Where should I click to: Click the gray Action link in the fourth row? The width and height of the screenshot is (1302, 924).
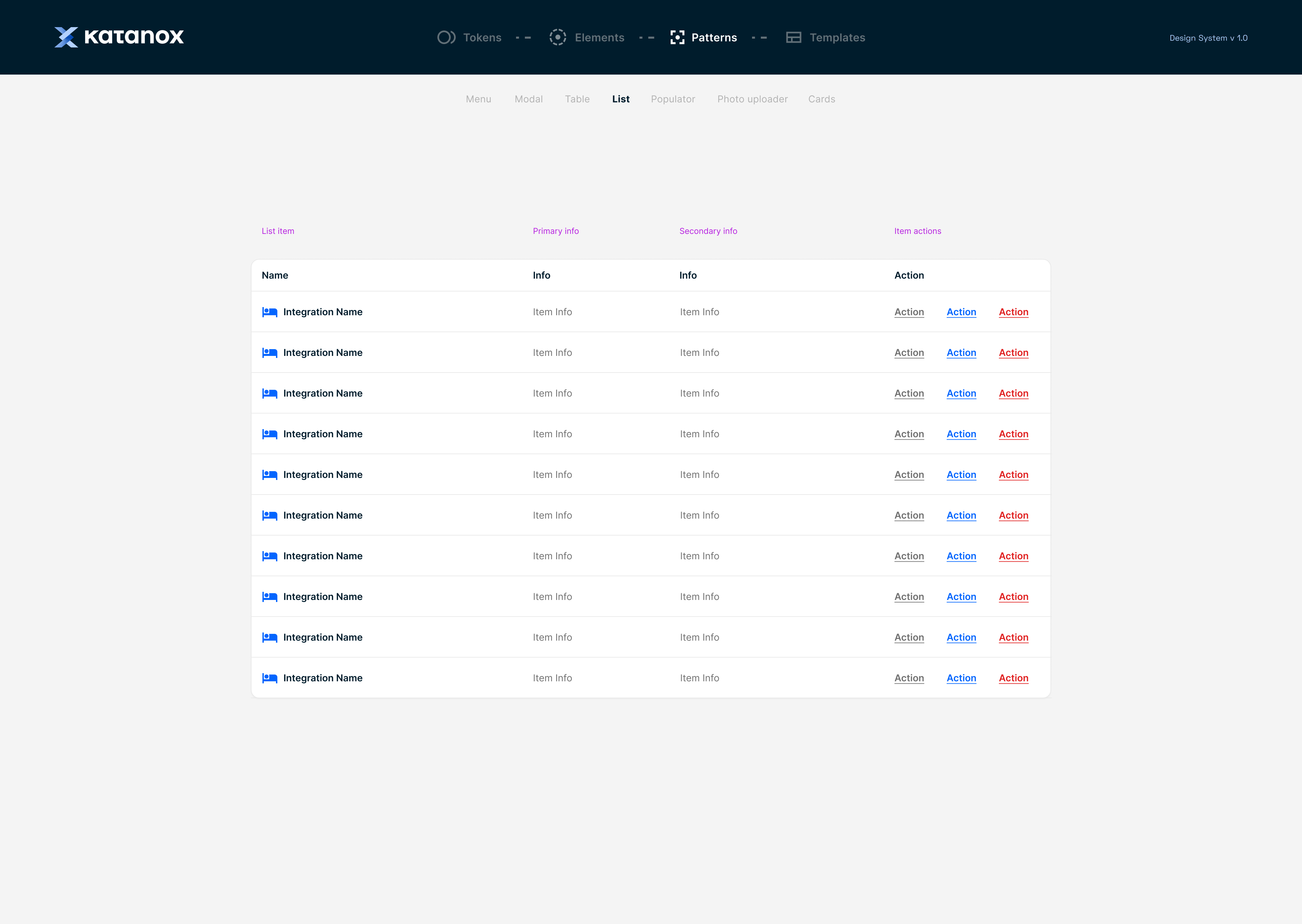click(x=909, y=434)
